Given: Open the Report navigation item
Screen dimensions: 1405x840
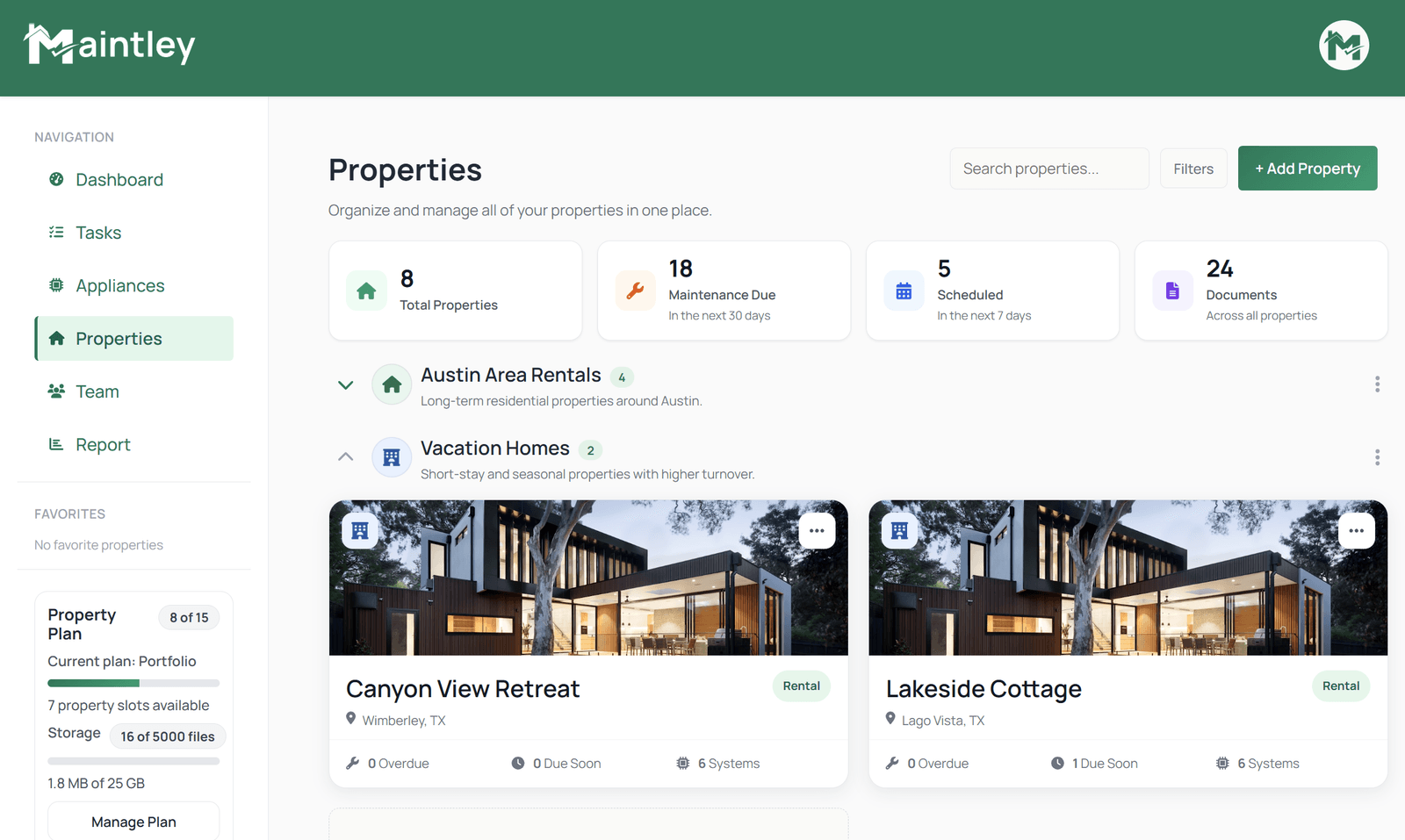Looking at the screenshot, I should (133, 444).
